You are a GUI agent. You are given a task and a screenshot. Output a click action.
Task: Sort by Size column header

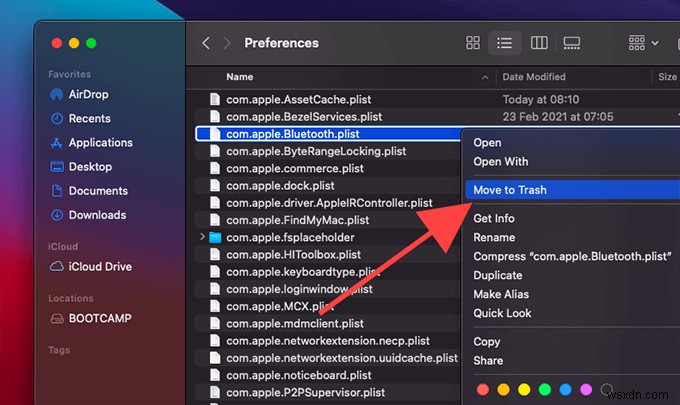(x=667, y=77)
